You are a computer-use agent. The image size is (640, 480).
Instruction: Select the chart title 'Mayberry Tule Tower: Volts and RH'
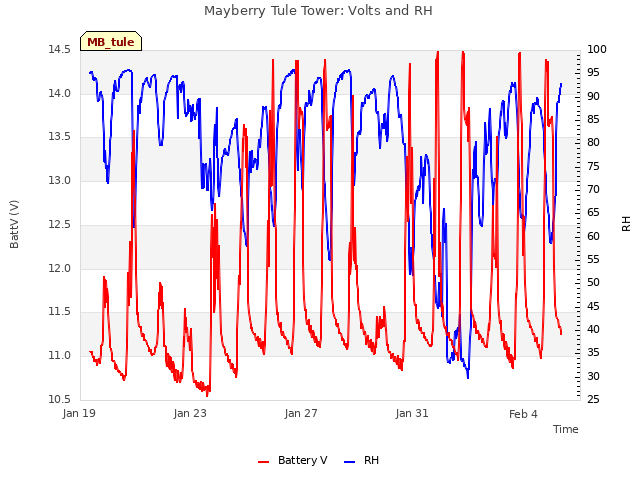tap(318, 11)
